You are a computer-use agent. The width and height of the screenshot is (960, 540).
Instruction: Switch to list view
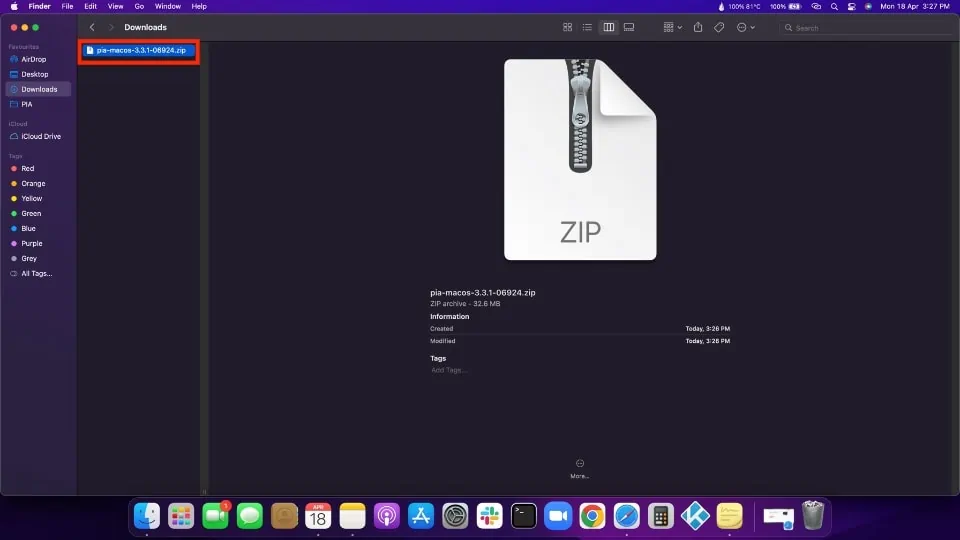click(587, 28)
